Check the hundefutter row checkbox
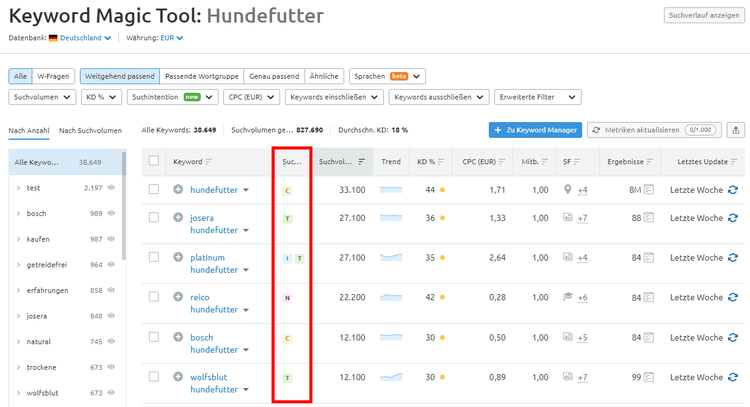 click(x=154, y=189)
